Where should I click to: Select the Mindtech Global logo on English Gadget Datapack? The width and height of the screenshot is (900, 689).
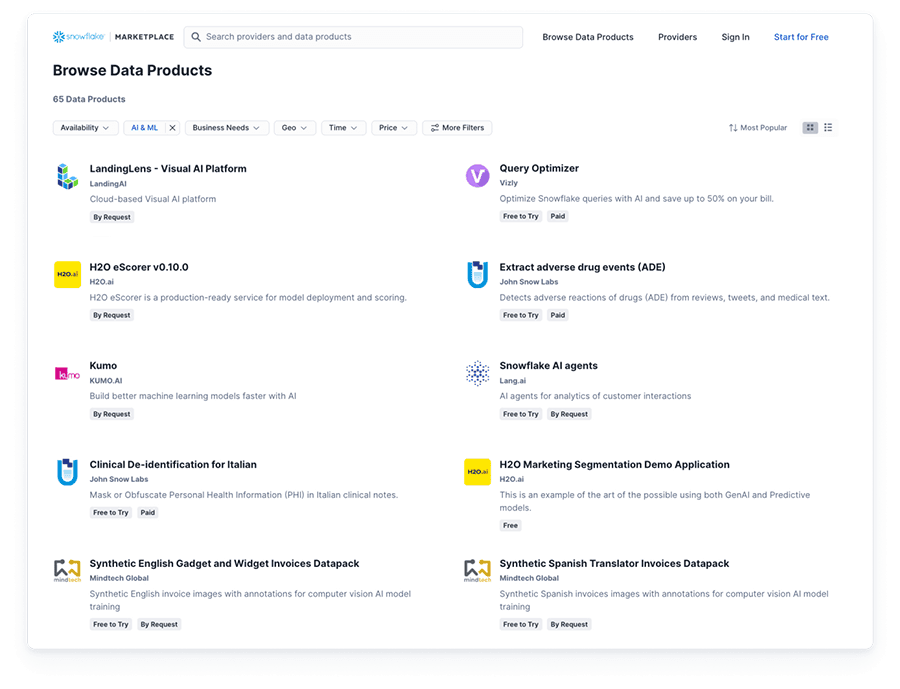point(66,570)
